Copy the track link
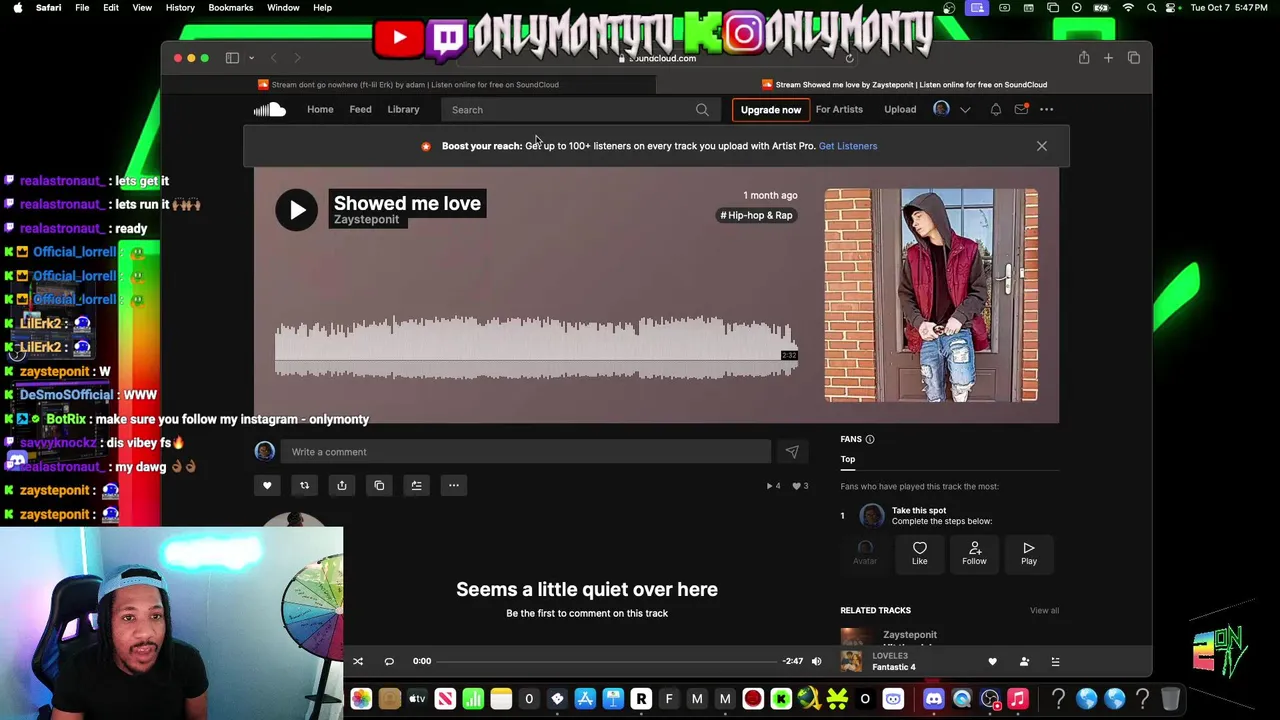Image resolution: width=1280 pixels, height=720 pixels. (x=379, y=485)
